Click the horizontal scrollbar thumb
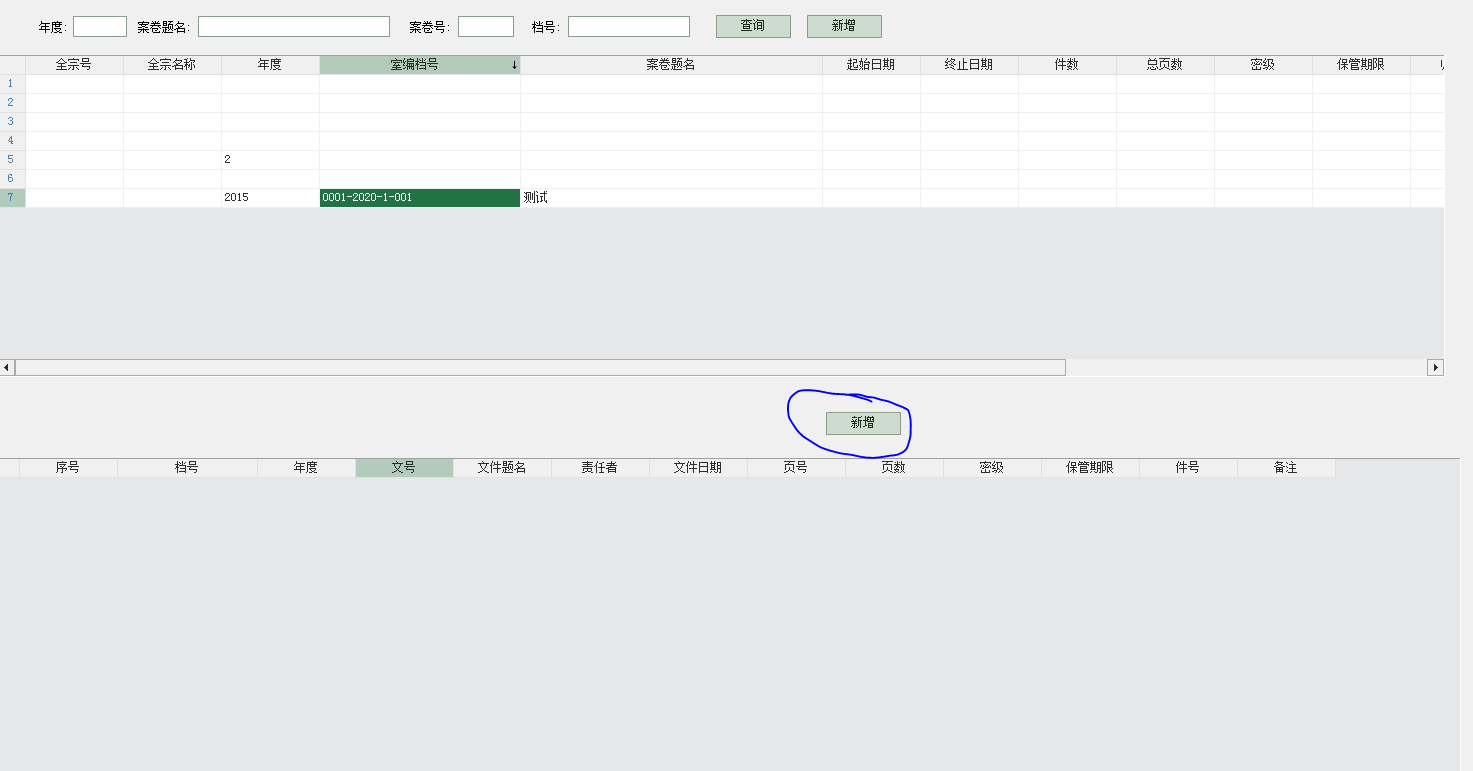Screen dimensions: 1473x771 coord(540,367)
